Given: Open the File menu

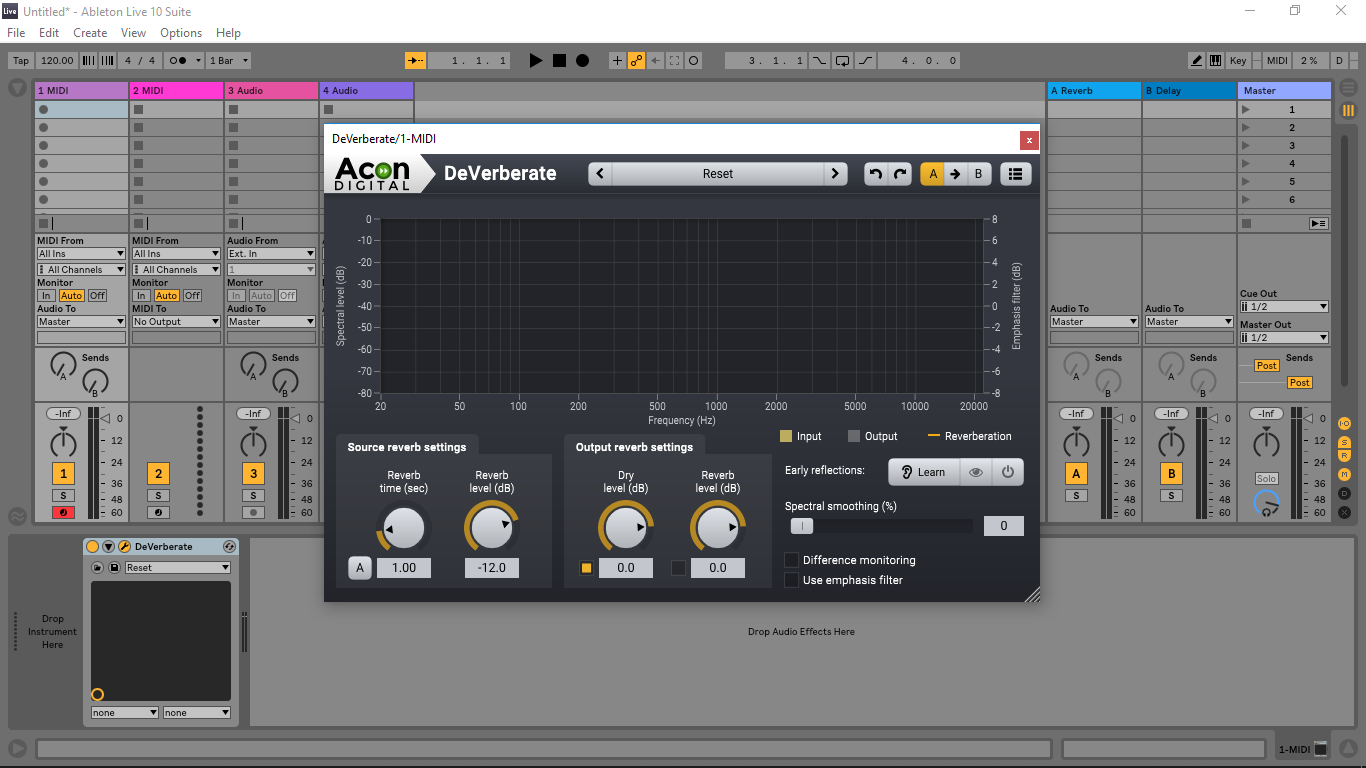Looking at the screenshot, I should 16,33.
